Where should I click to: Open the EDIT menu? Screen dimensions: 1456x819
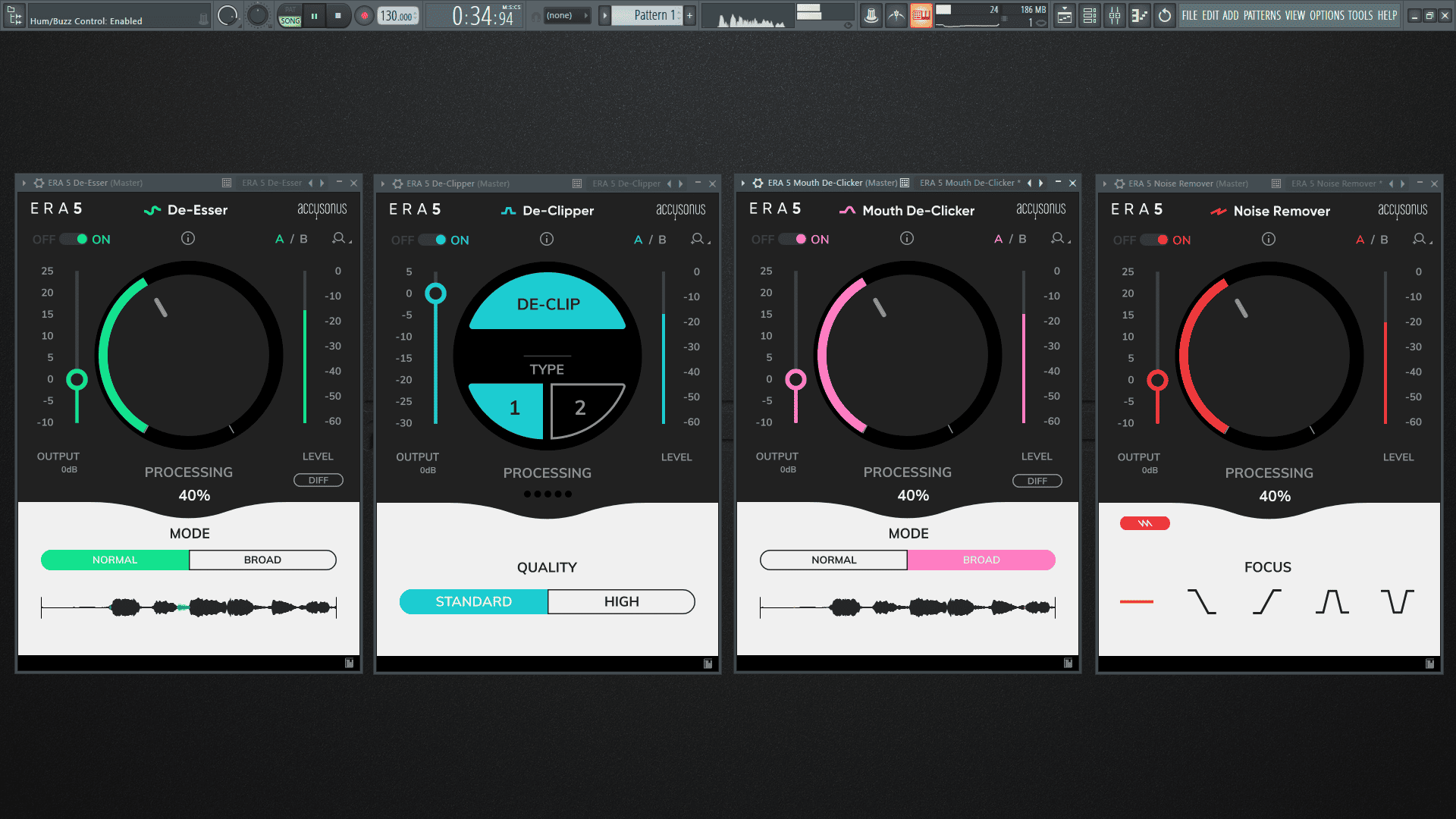point(1210,15)
